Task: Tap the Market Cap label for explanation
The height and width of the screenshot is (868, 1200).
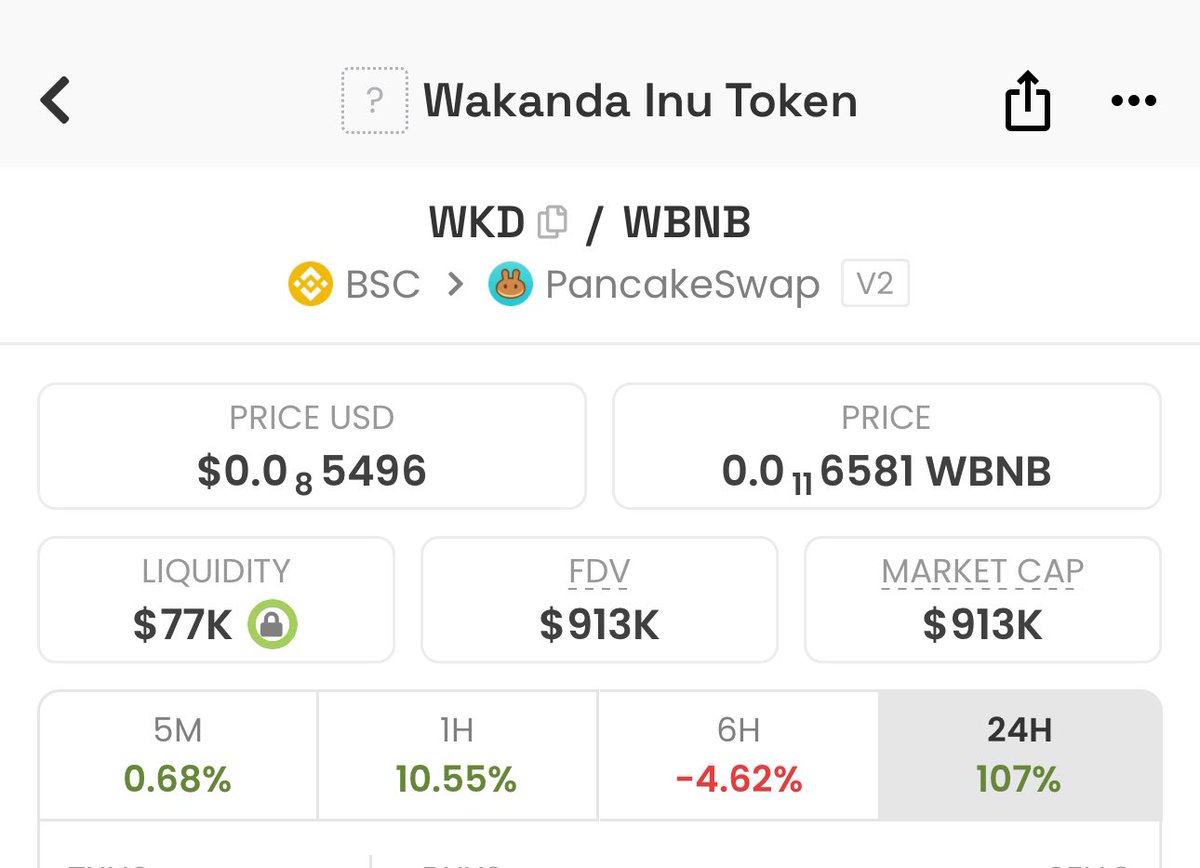Action: tap(982, 572)
